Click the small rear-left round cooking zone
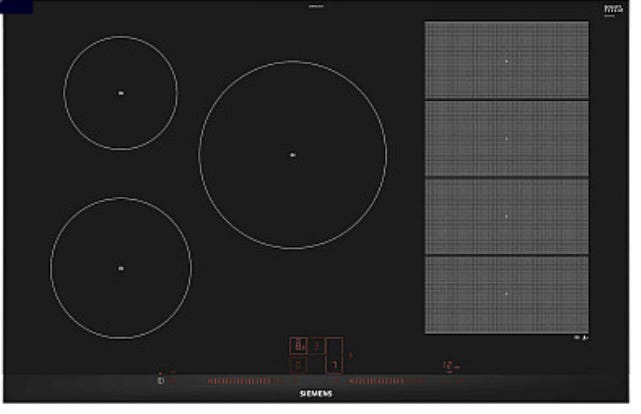Image resolution: width=641 pixels, height=414 pixels. [121, 93]
